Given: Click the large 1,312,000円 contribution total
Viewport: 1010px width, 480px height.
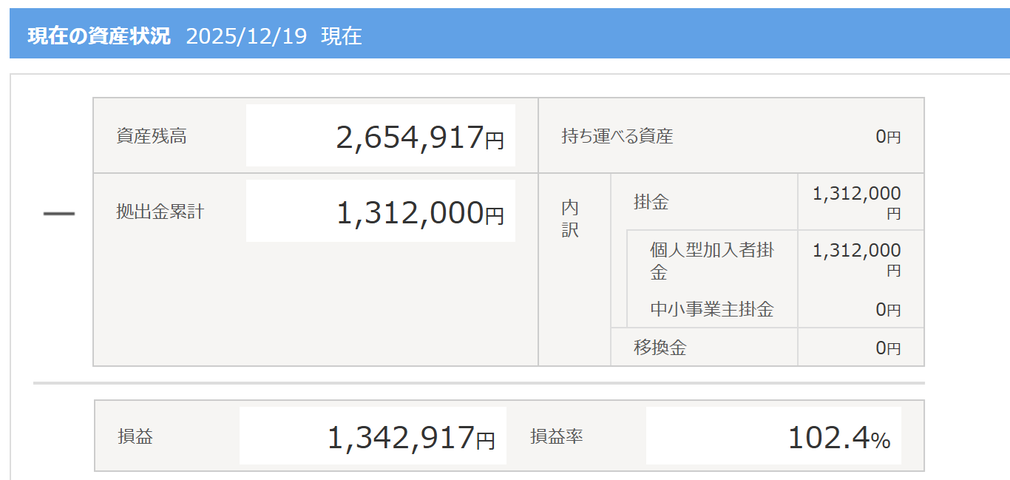Looking at the screenshot, I should click(420, 212).
